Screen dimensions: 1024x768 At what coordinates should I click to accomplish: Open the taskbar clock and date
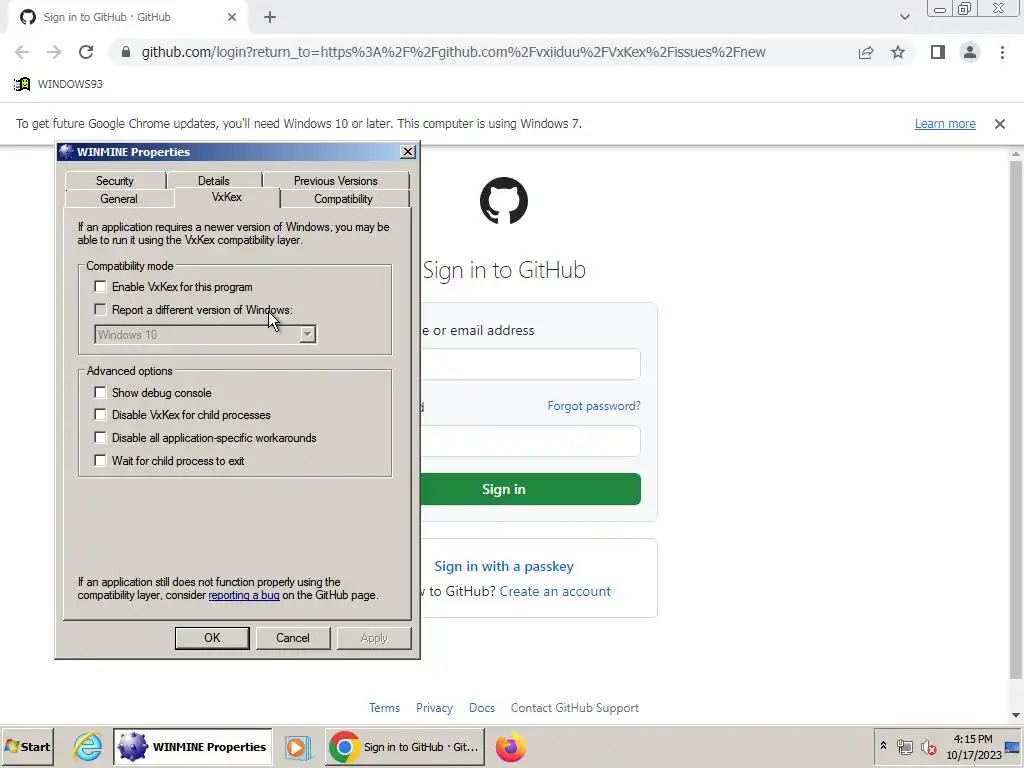pyautogui.click(x=973, y=747)
